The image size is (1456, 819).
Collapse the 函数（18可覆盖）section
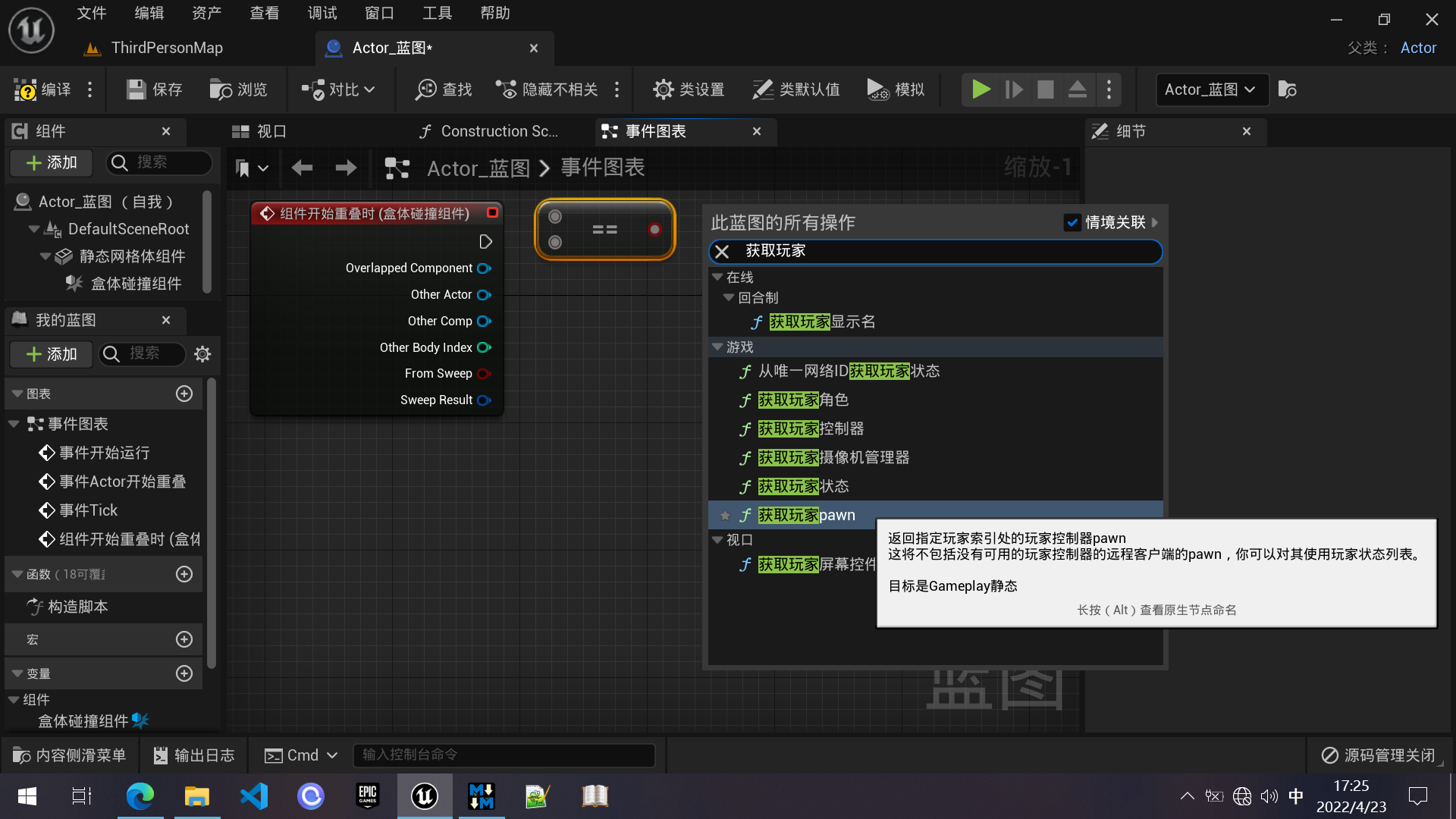17,574
